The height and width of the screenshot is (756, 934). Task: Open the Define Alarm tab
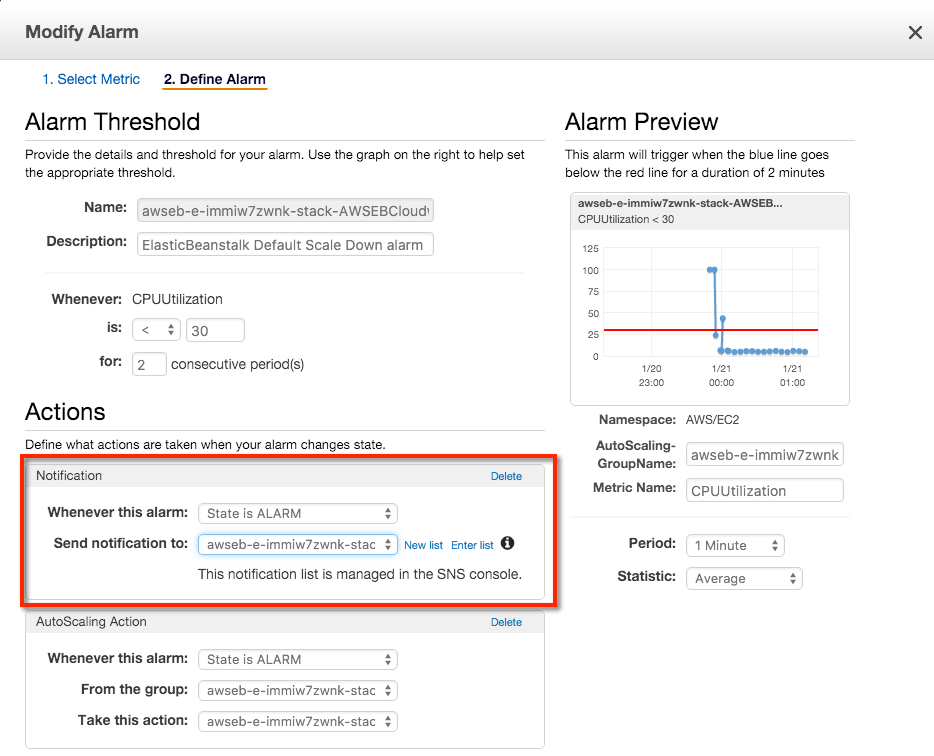214,79
